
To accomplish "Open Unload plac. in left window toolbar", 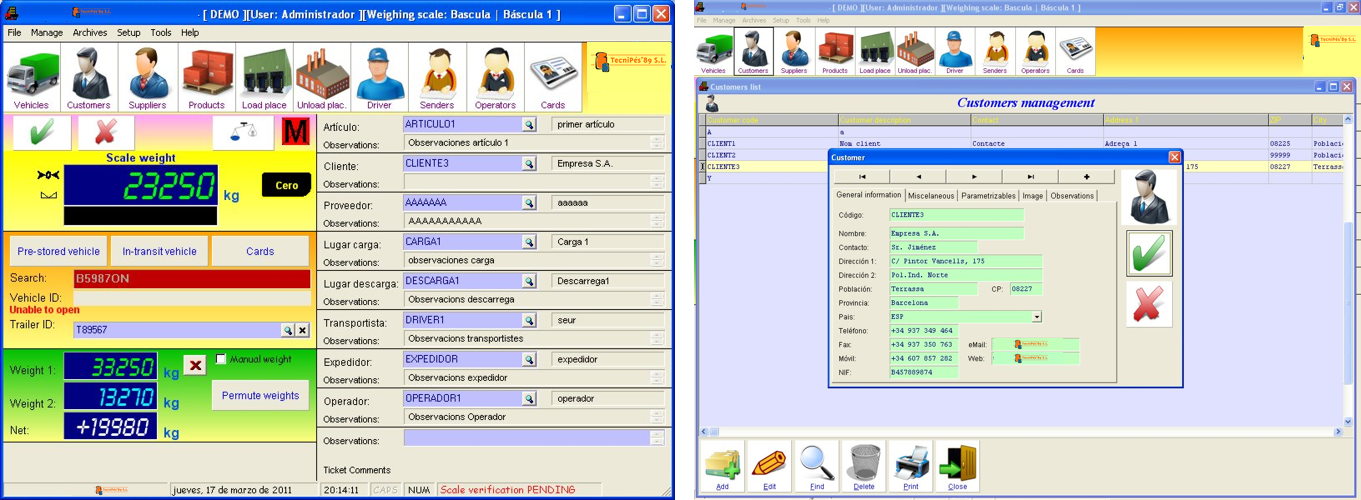I will pos(322,78).
